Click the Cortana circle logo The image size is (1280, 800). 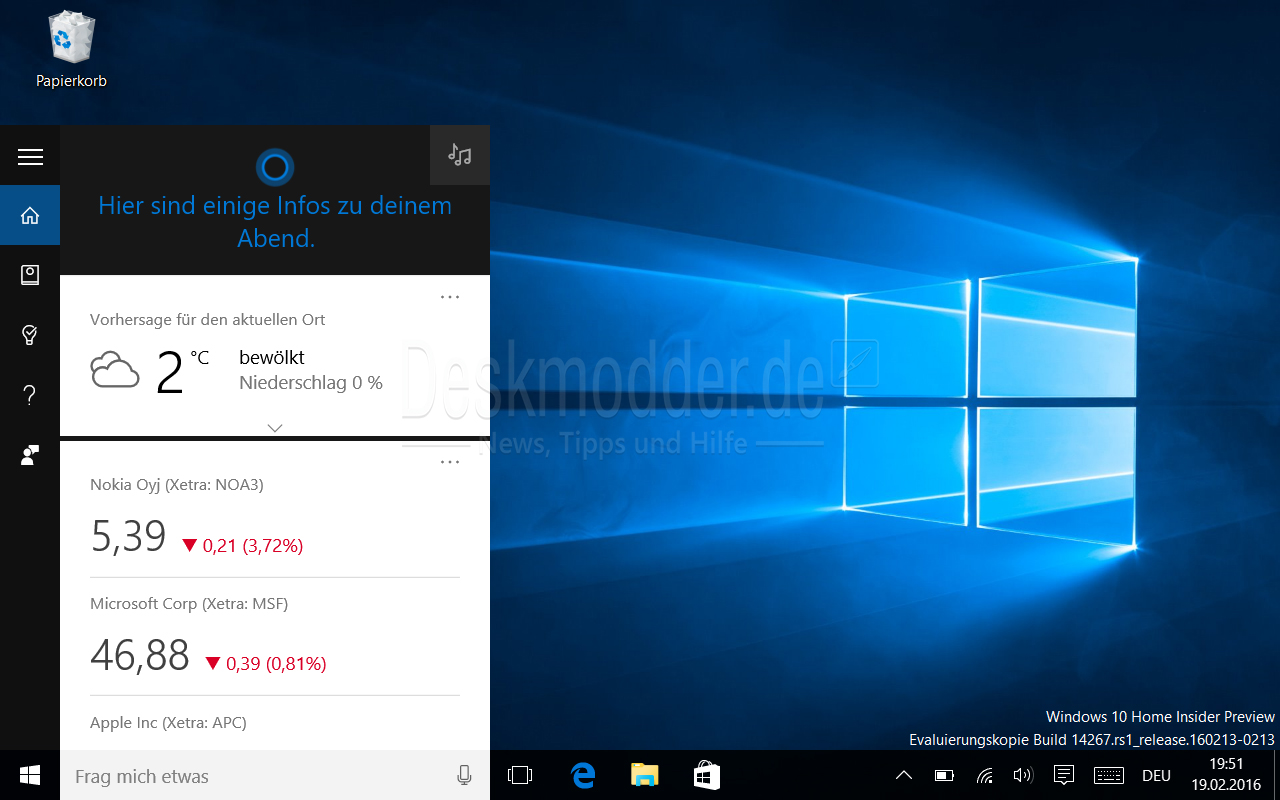(275, 166)
